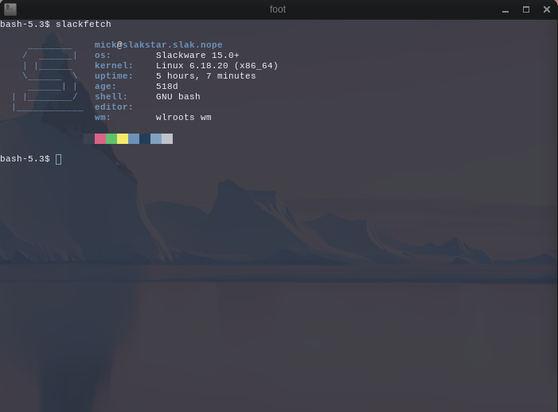The width and height of the screenshot is (558, 412).
Task: Minimize the foot terminal window
Action: 505,10
